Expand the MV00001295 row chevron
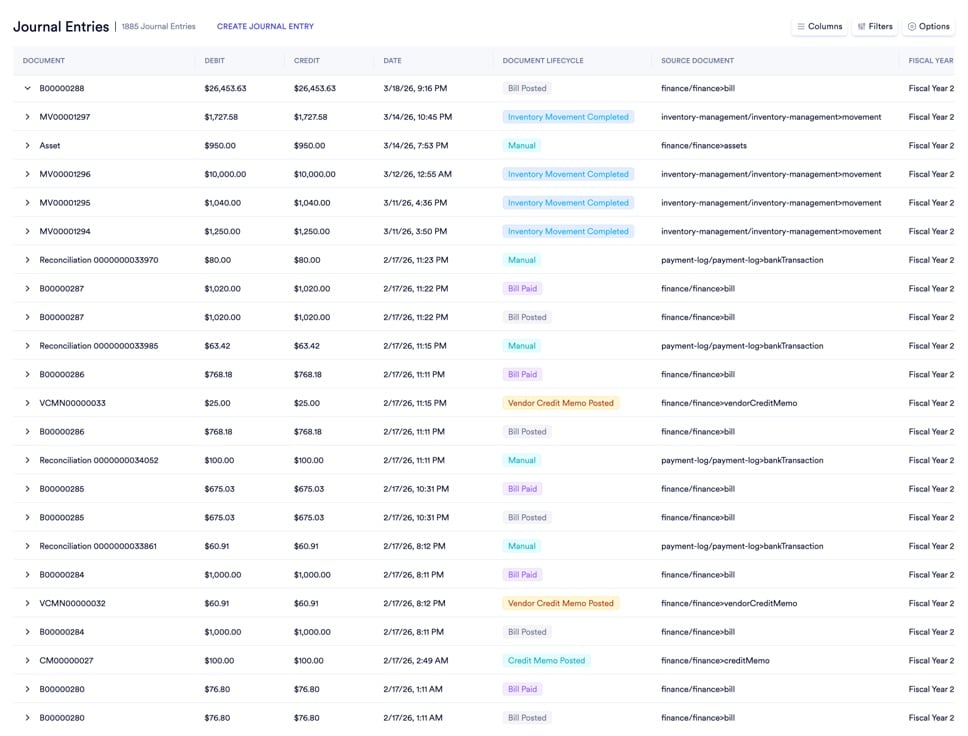968x736 pixels. click(27, 203)
